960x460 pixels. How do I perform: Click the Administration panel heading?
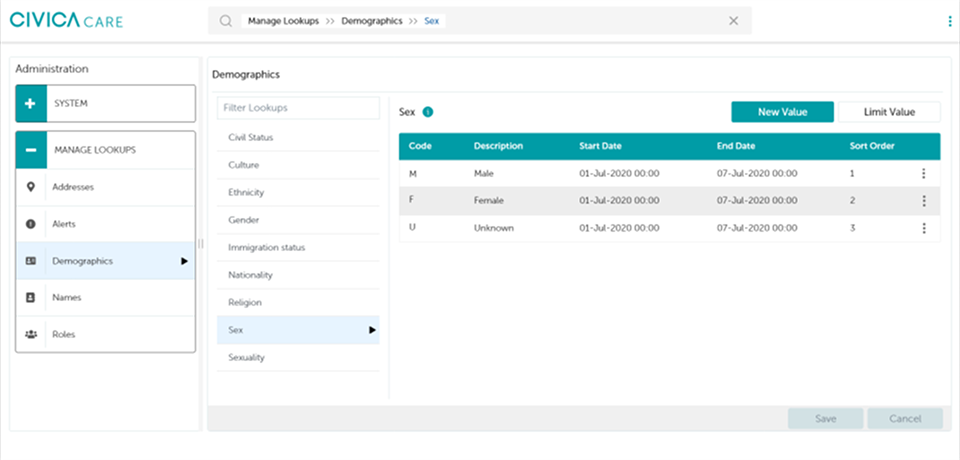click(x=52, y=69)
